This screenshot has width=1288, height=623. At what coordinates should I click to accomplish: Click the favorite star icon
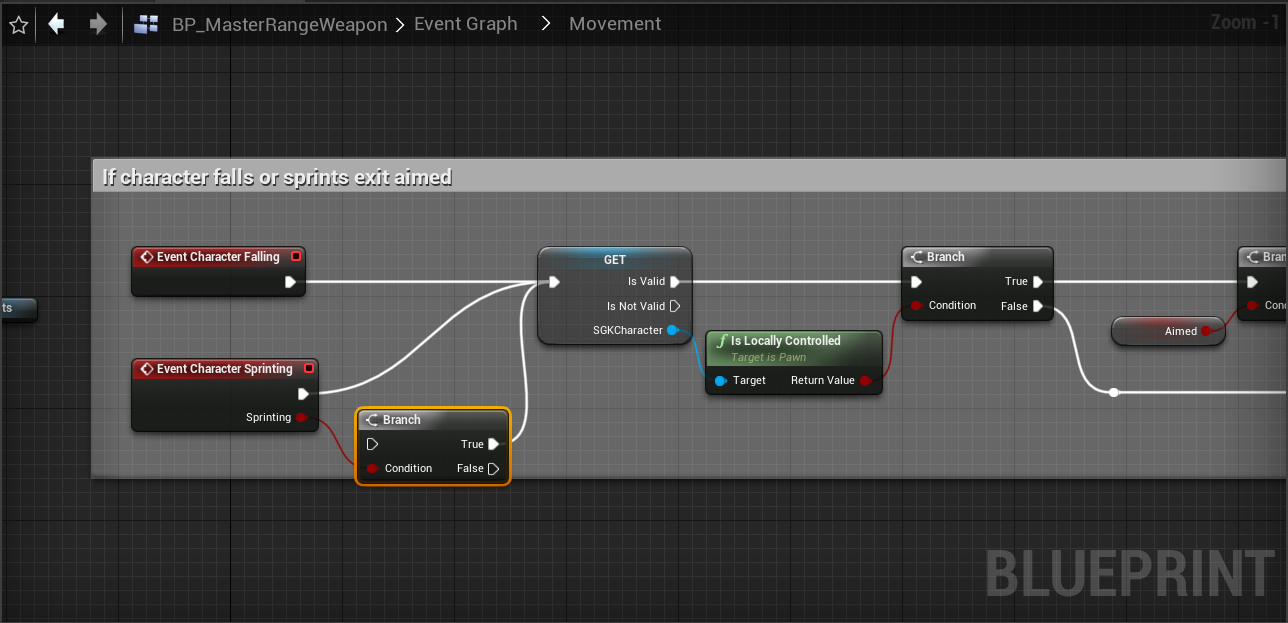18,25
